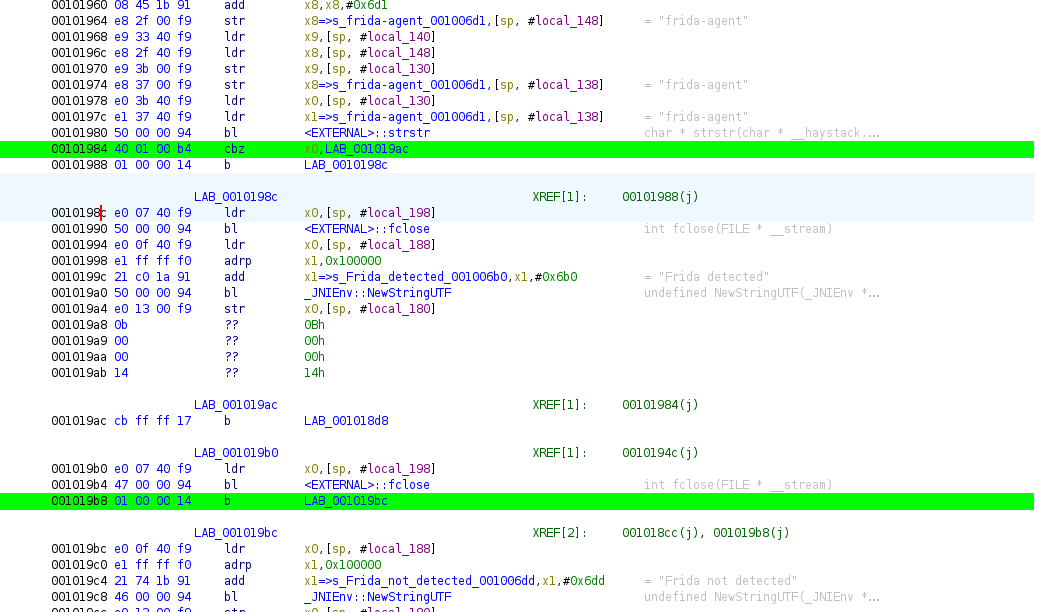Viewport: 1047px width, 612px height.
Task: Click address 001019ac of branch instruction
Action: [x=79, y=421]
